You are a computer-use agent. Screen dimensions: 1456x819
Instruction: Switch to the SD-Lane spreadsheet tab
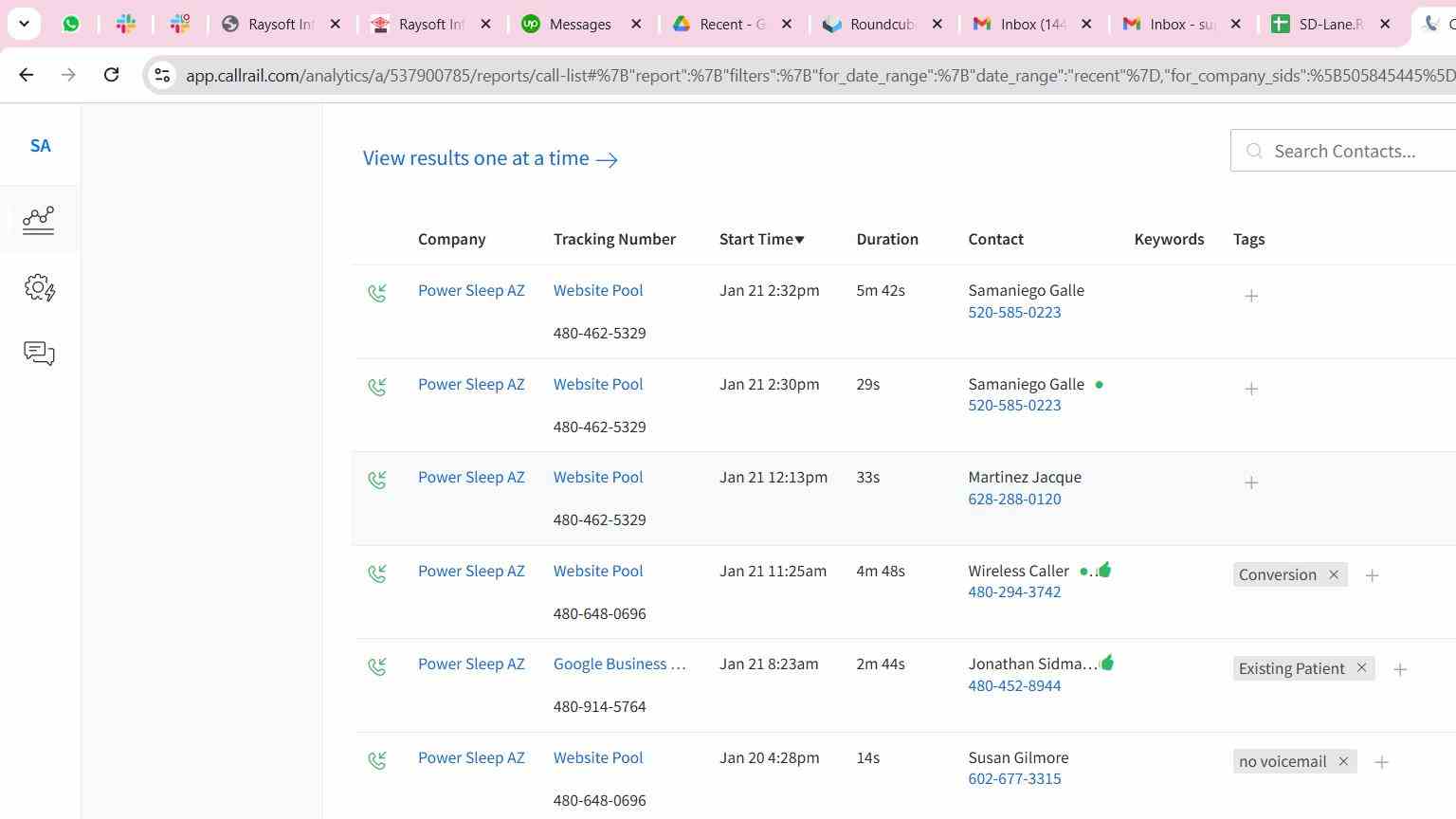[x=1331, y=24]
